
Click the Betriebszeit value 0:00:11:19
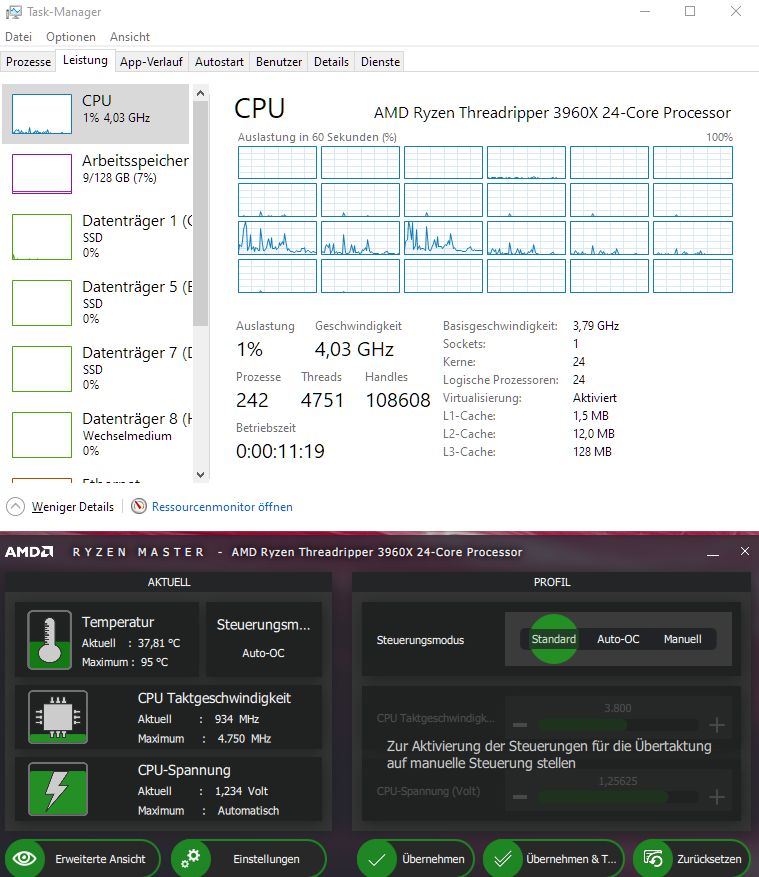point(280,451)
